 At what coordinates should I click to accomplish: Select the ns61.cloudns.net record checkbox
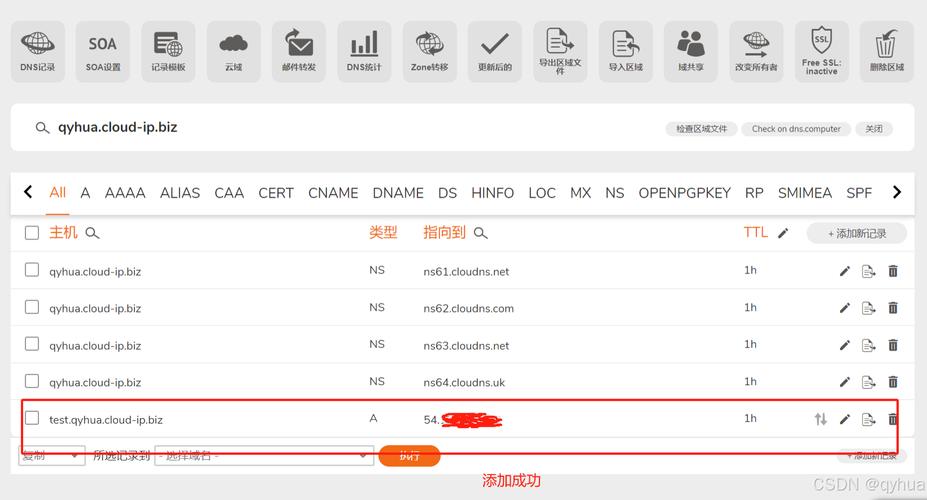tap(32, 270)
